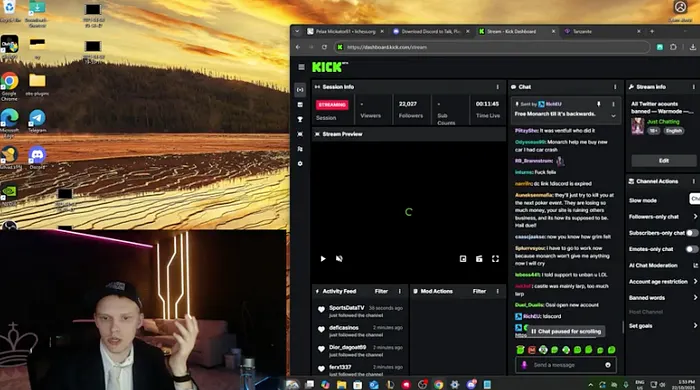
Task: Open File Explorer from taskbar
Action: coord(342,384)
